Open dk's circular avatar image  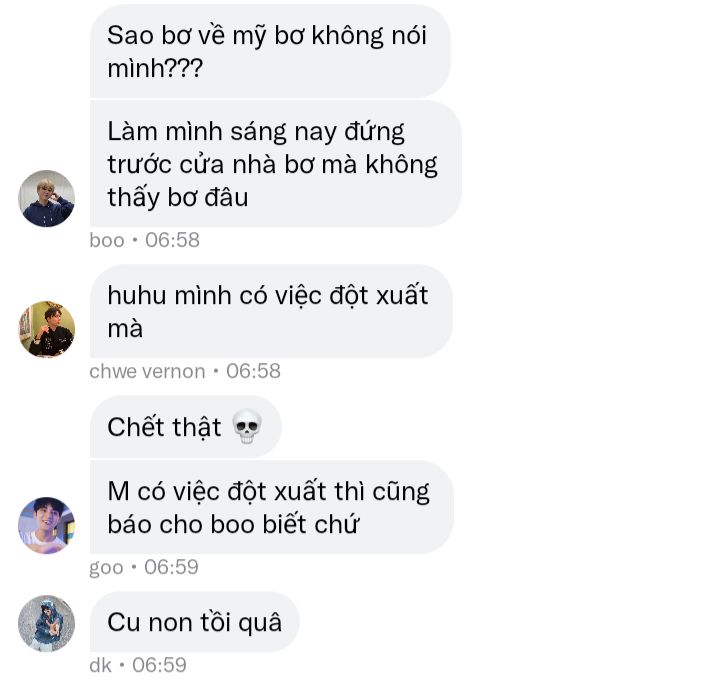click(x=46, y=623)
